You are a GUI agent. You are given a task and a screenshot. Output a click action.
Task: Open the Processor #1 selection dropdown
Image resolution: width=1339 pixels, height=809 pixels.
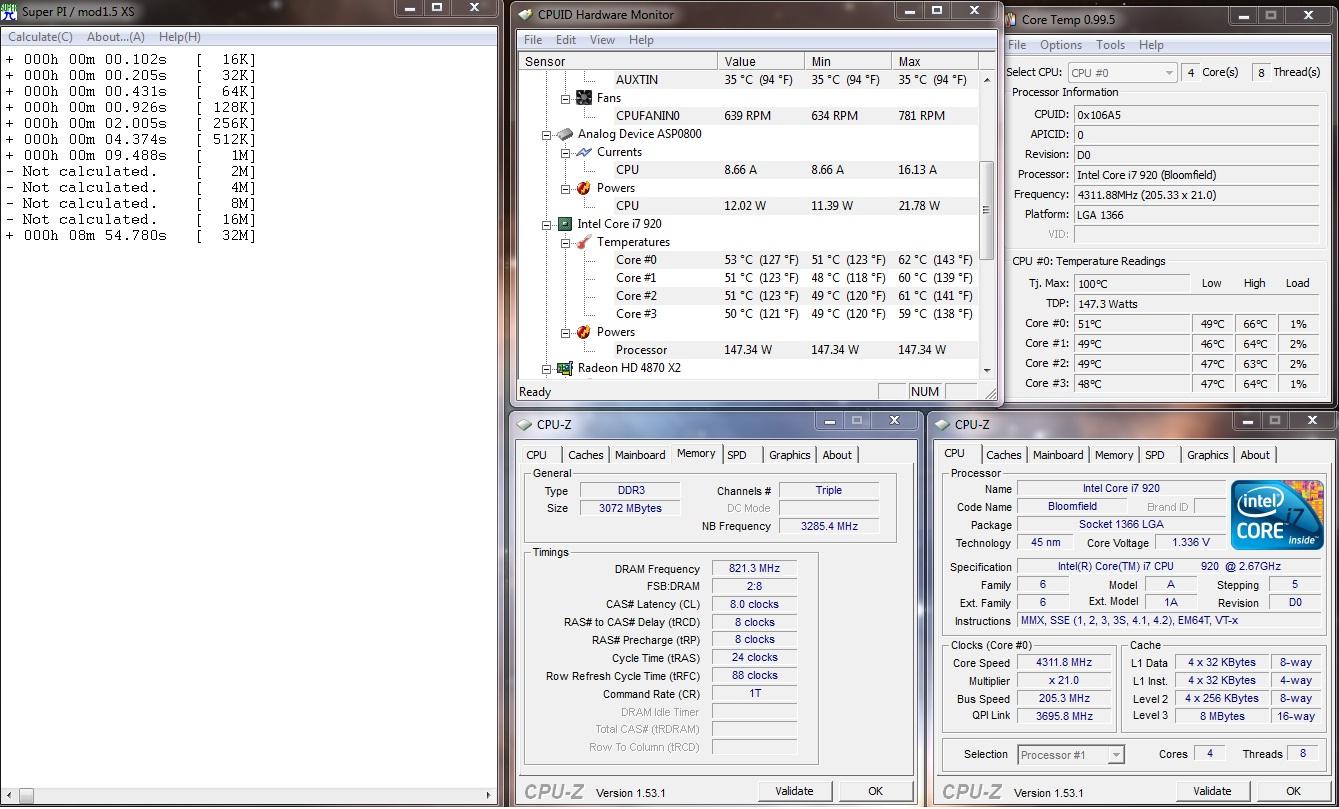coord(1071,755)
